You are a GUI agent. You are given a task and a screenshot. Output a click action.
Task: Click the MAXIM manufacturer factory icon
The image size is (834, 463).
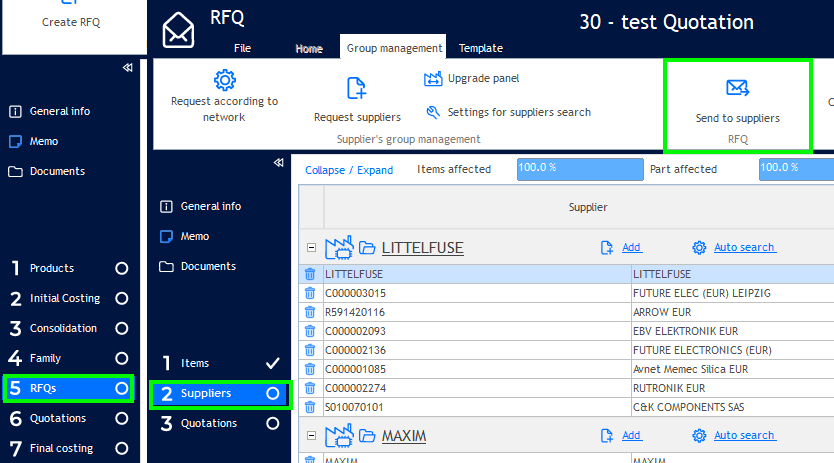pyautogui.click(x=339, y=435)
